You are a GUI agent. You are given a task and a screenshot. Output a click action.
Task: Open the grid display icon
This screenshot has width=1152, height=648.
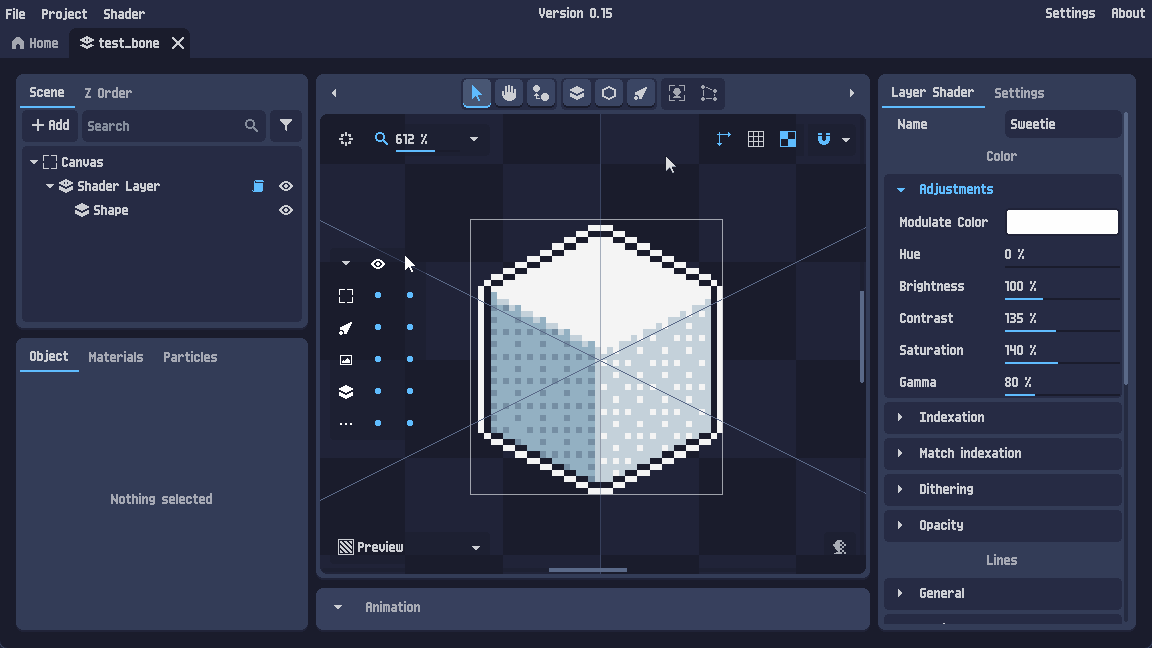point(755,138)
